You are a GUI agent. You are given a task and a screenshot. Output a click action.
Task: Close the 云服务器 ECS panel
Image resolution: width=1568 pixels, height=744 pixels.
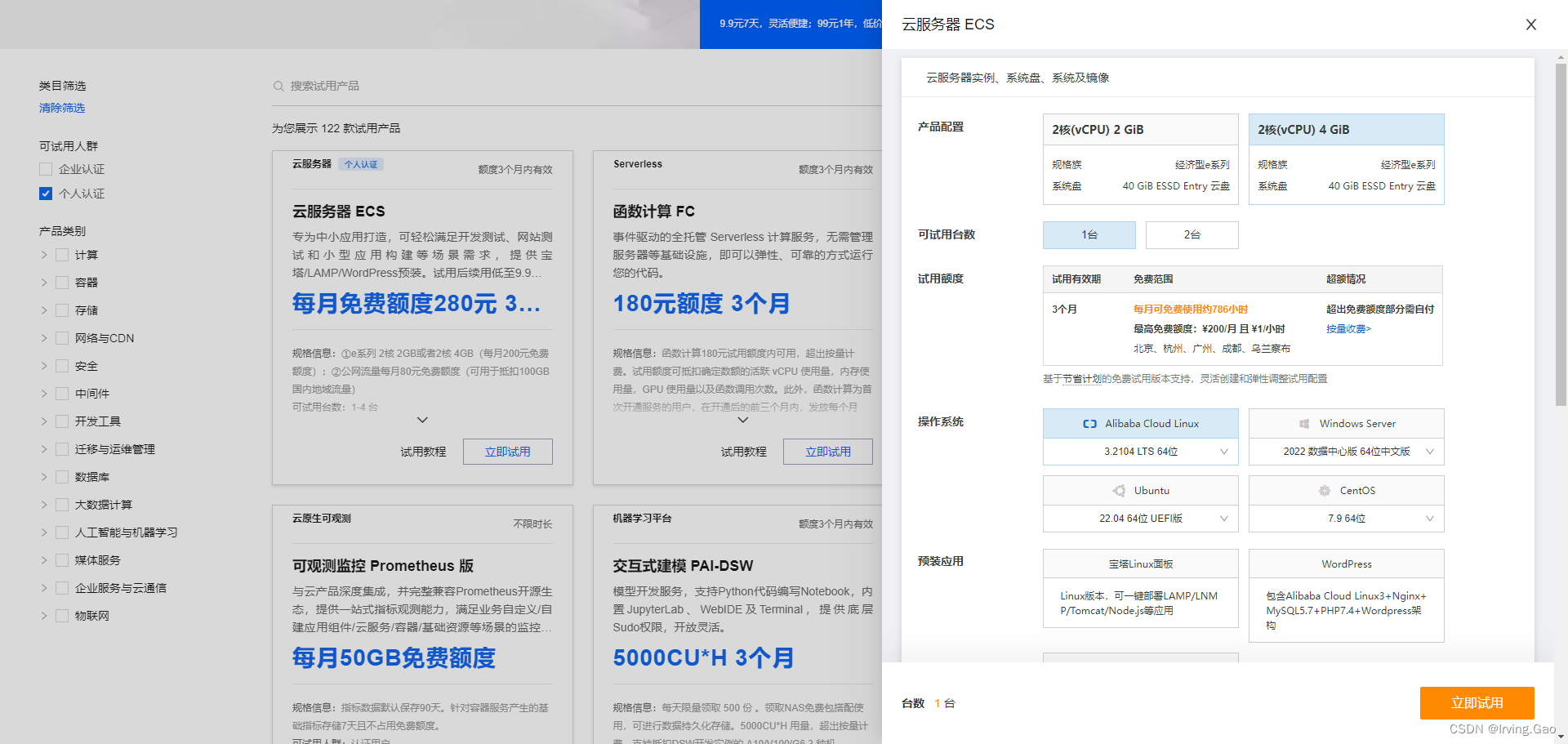click(1530, 25)
